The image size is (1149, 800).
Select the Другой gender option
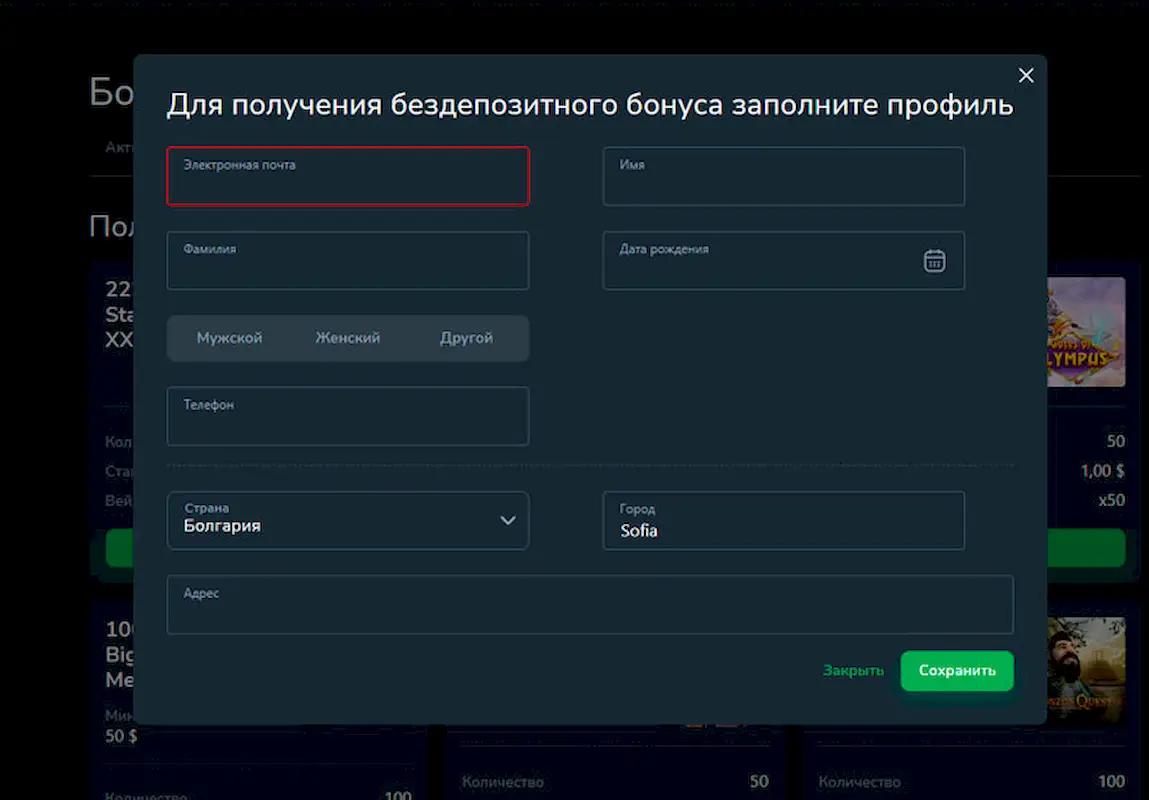pyautogui.click(x=466, y=338)
